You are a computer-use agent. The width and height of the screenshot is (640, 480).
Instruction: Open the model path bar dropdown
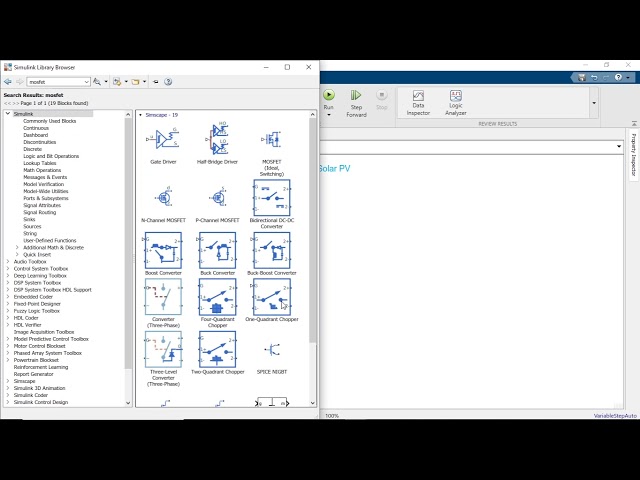619,146
